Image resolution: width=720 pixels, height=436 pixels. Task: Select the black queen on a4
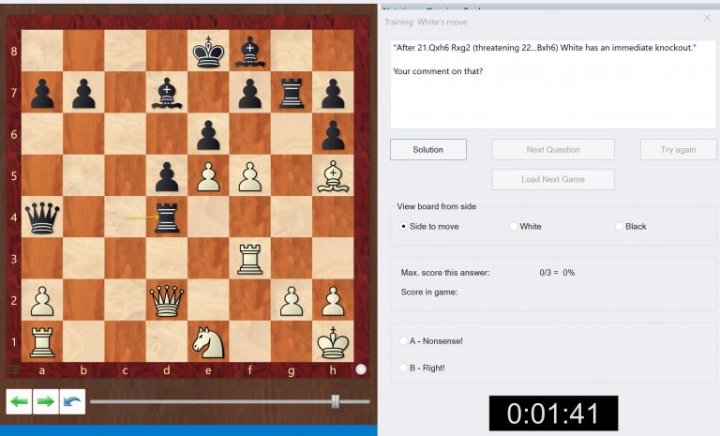click(41, 215)
